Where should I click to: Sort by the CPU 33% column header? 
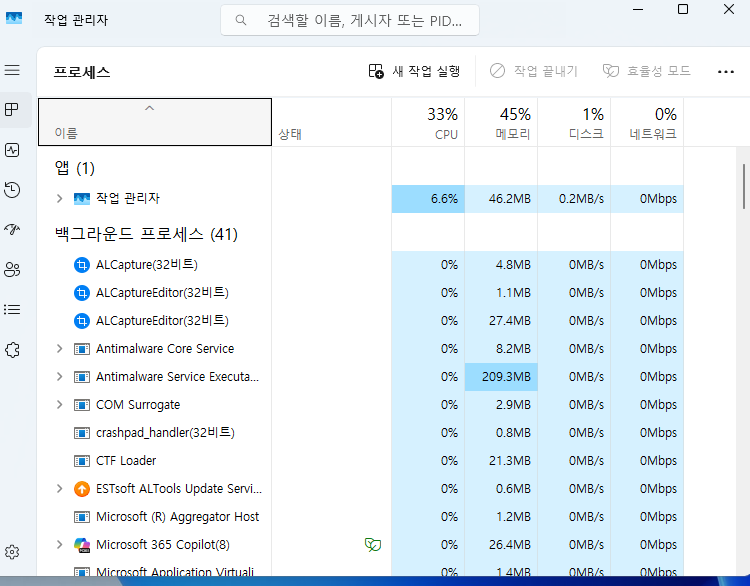[428, 122]
